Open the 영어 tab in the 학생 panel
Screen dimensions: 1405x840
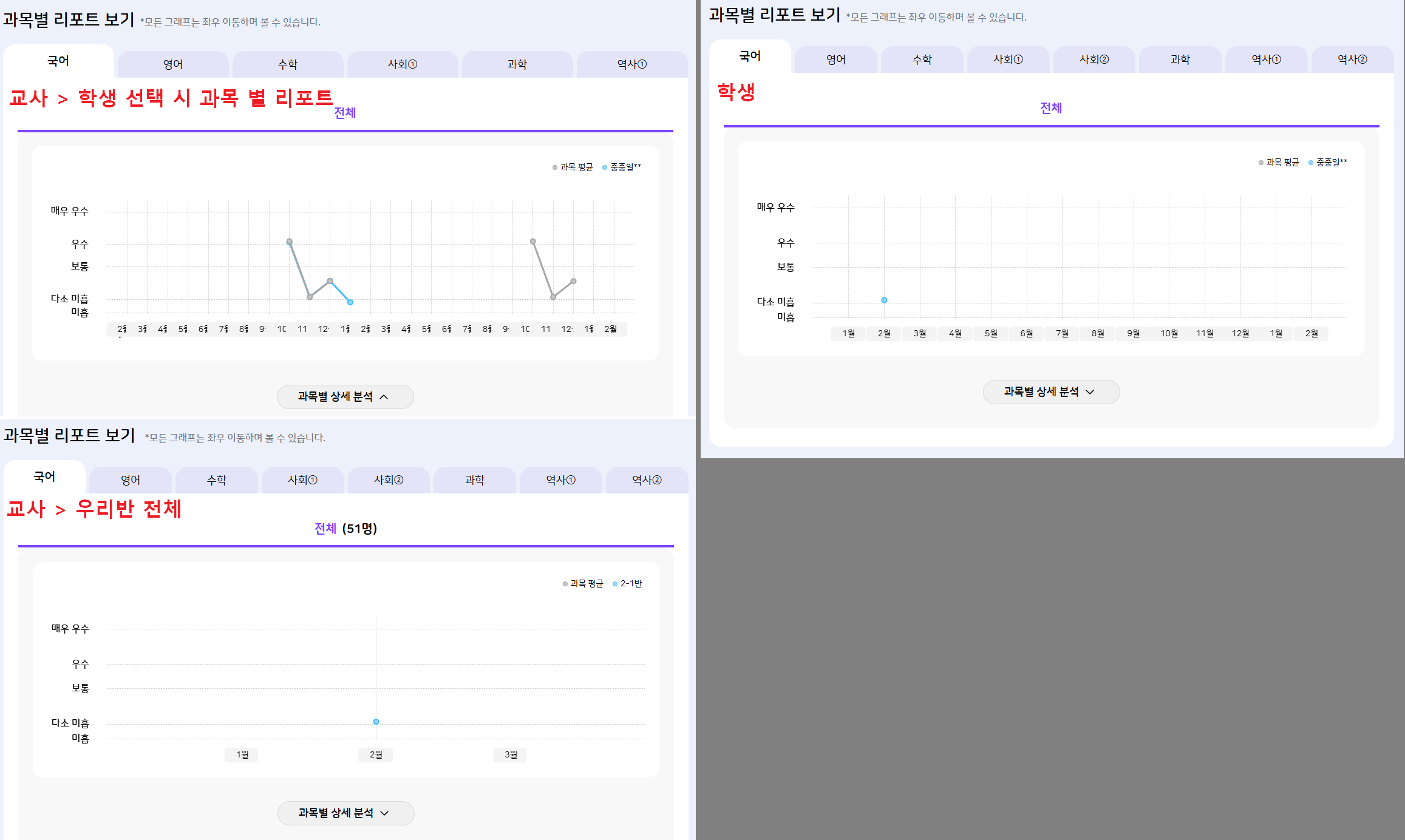click(x=835, y=59)
